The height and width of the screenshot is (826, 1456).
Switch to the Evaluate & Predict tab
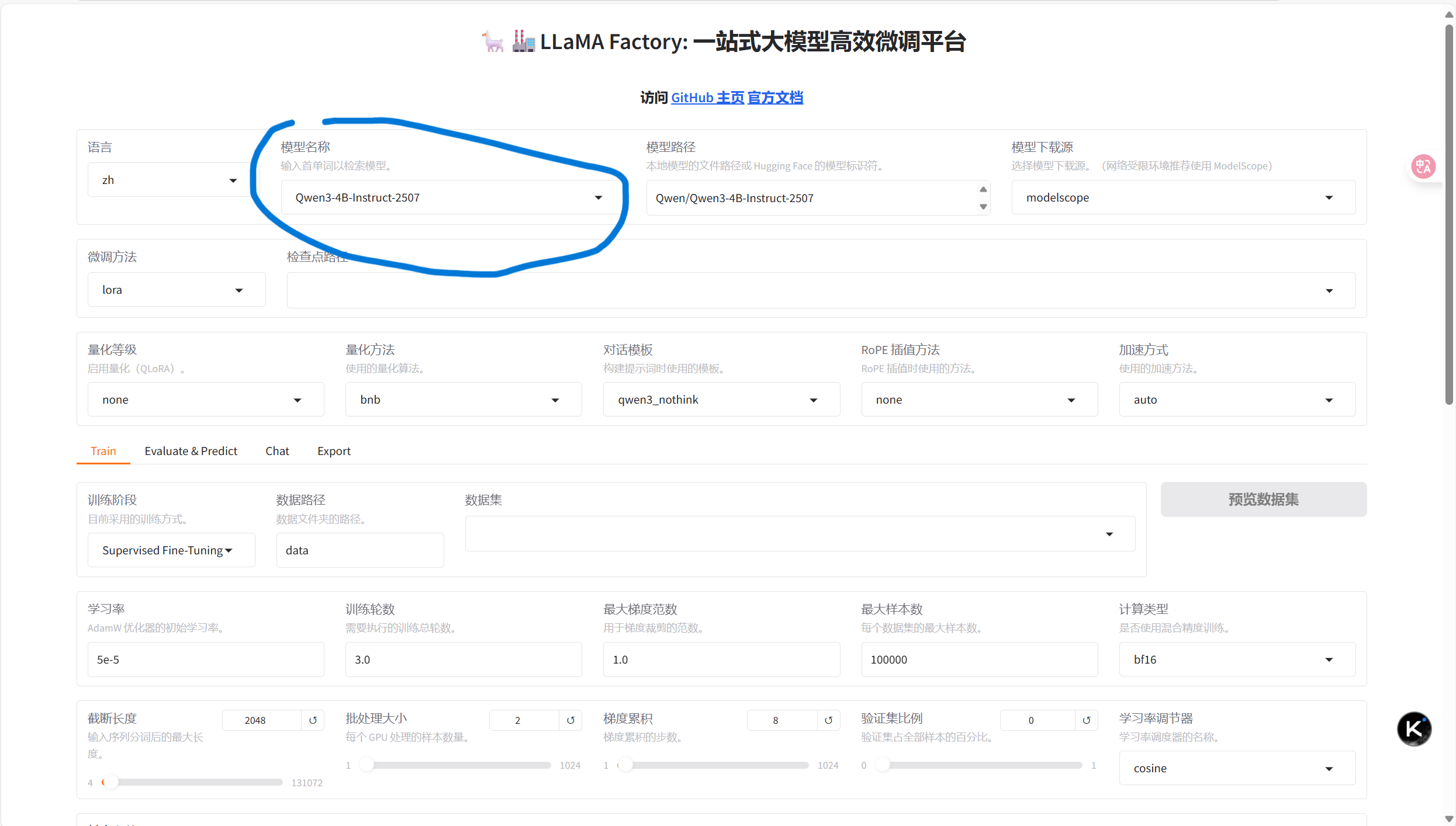pos(191,451)
